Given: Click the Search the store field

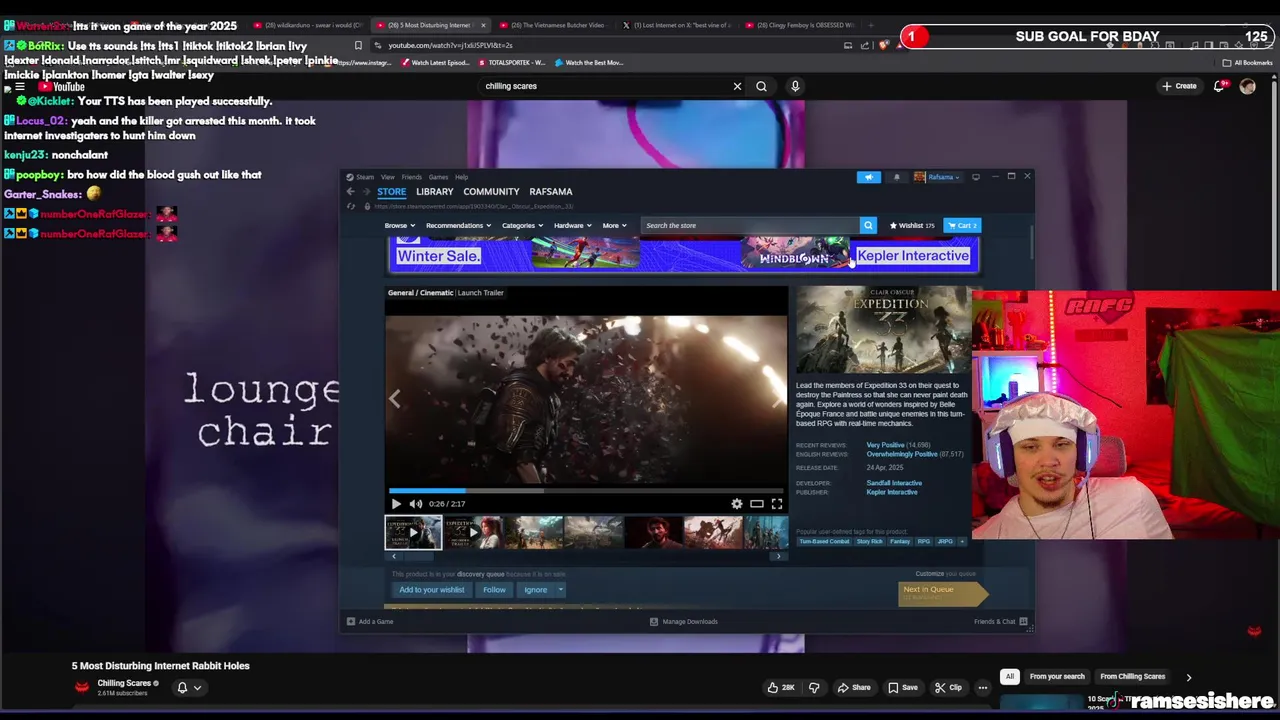Looking at the screenshot, I should [750, 225].
